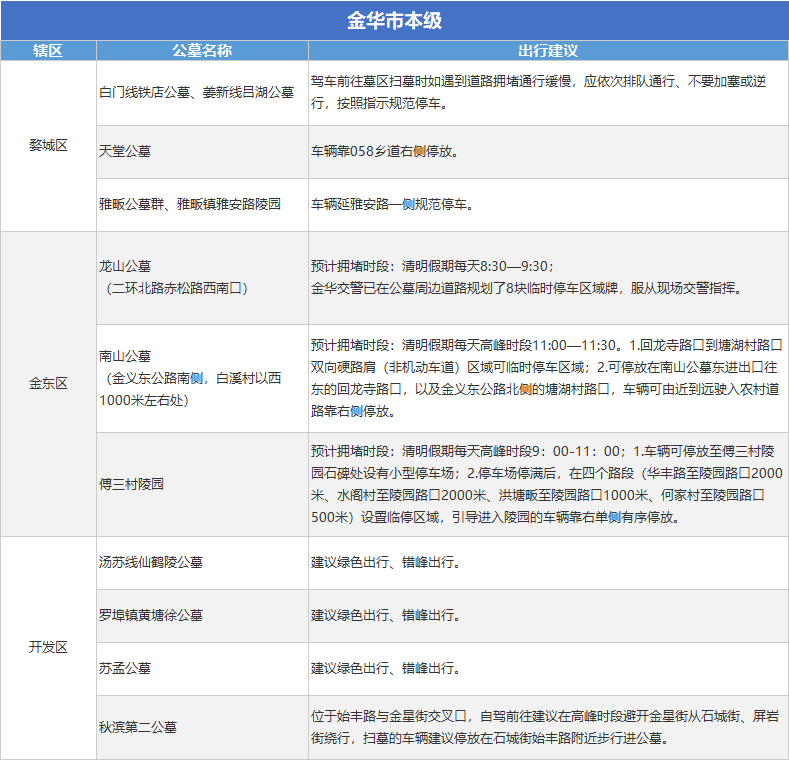Click the 傅三村陵园 cemetery name
This screenshot has height=760, width=789.
coord(131,484)
